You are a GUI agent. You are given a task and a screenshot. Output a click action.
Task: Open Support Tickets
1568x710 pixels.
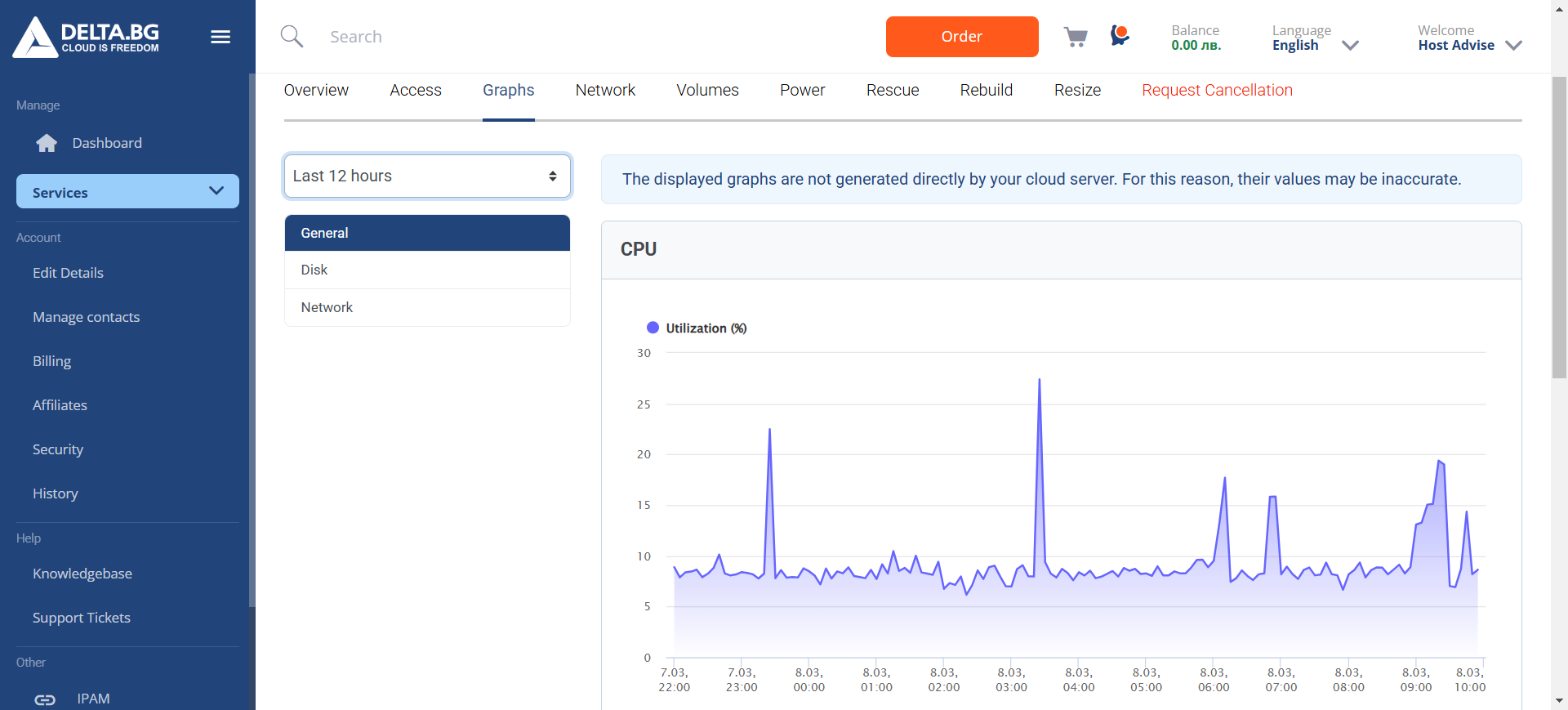coord(82,618)
